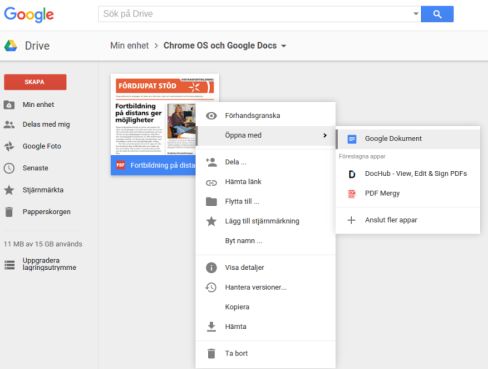Click the PDF document thumbnail preview
488x369 pixels.
point(153,114)
